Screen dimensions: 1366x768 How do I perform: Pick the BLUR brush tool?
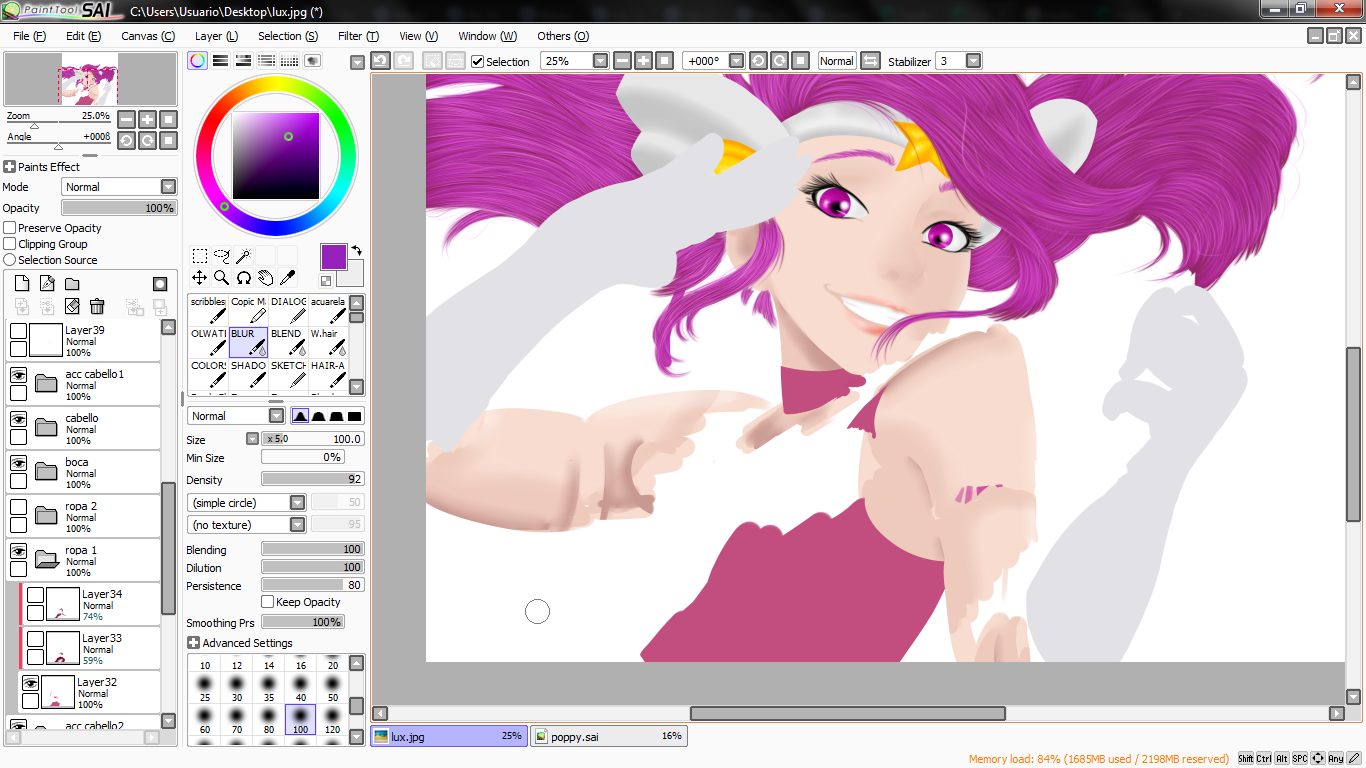[248, 342]
